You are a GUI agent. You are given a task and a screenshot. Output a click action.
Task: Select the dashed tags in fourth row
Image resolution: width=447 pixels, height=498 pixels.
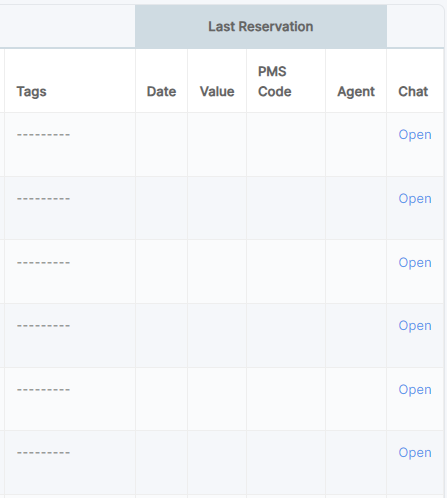click(x=43, y=326)
